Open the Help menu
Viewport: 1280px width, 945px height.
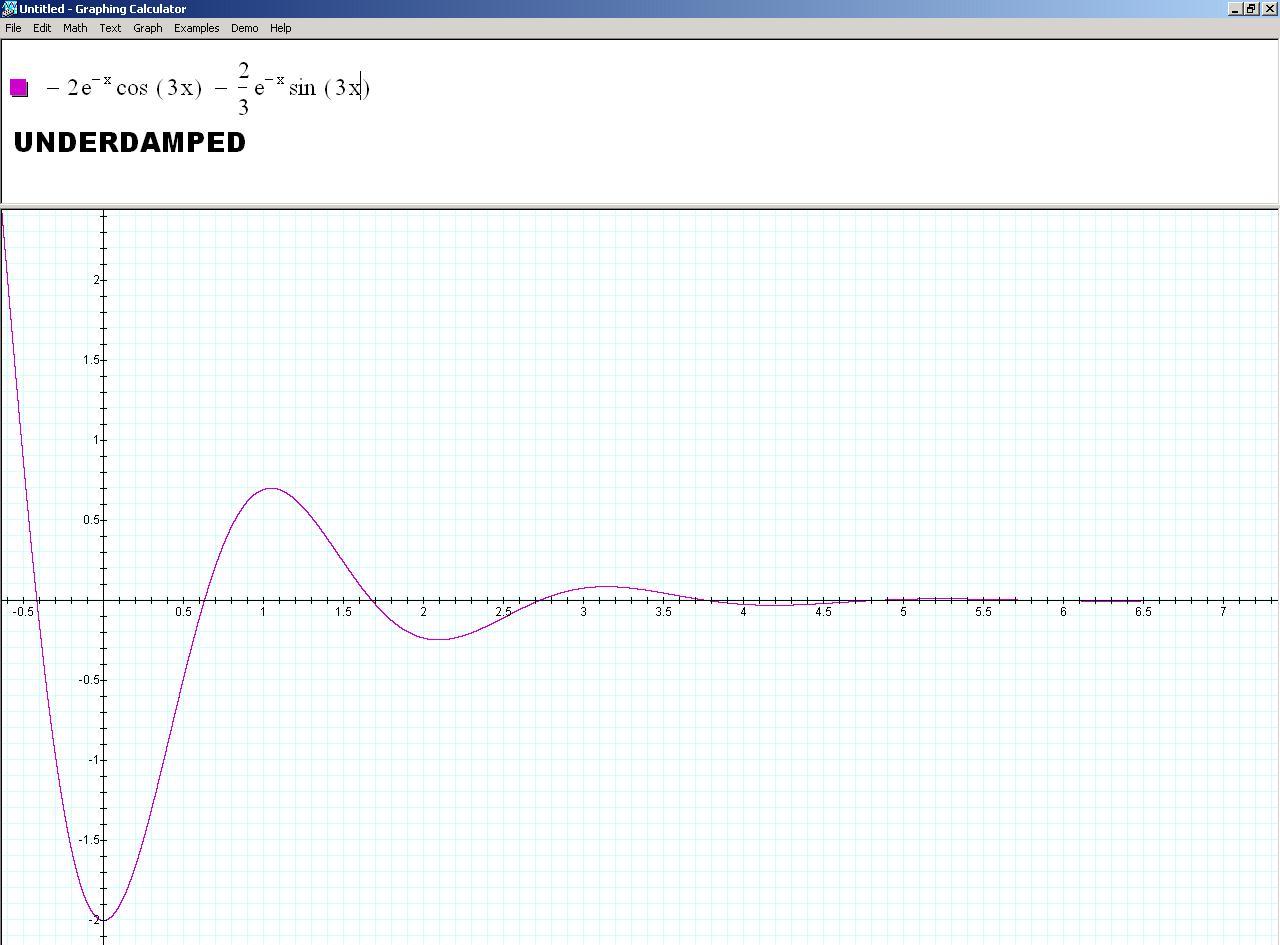coord(281,28)
